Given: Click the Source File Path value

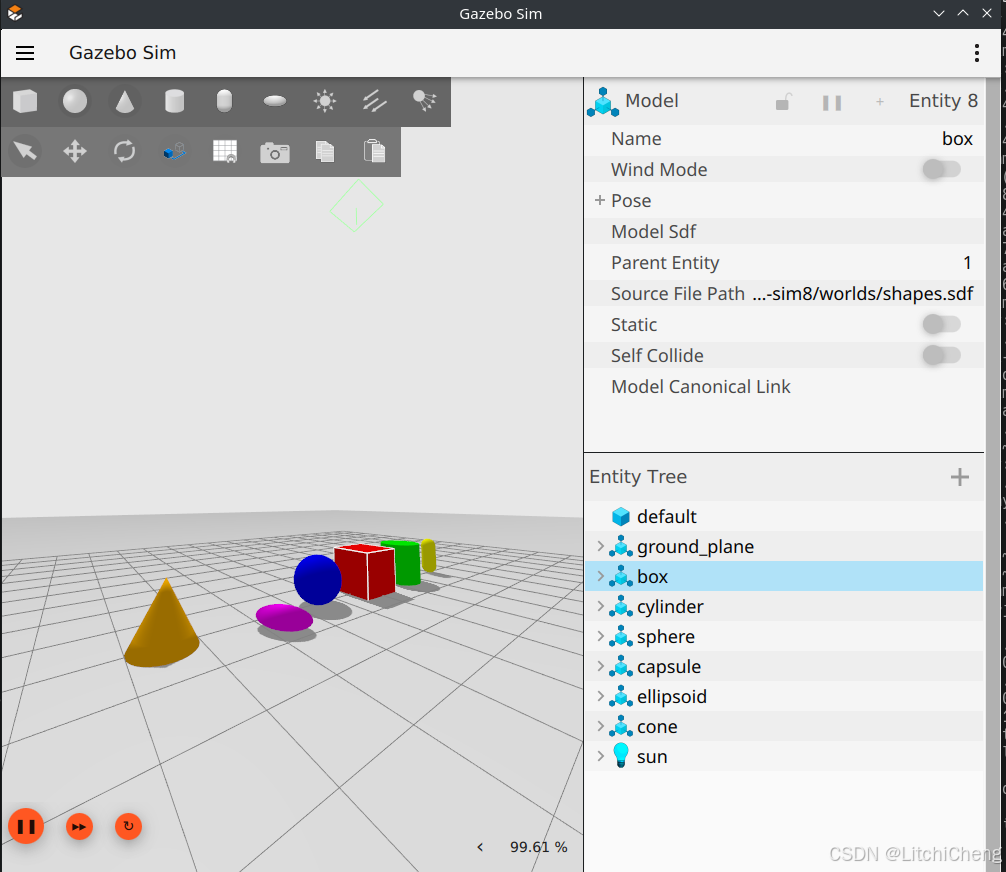Looking at the screenshot, I should (x=862, y=294).
